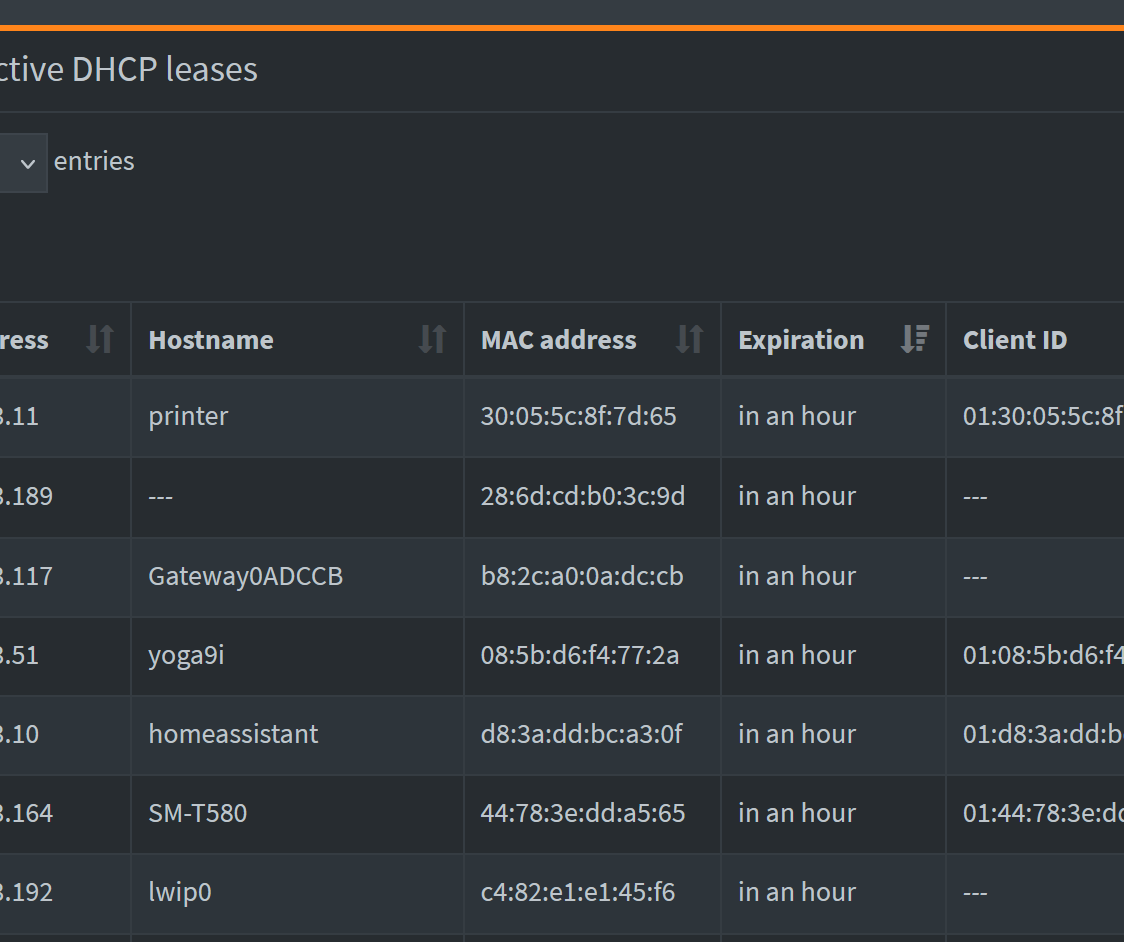Click IP address ending .117
Screen dimensions: 1124x942
point(27,576)
